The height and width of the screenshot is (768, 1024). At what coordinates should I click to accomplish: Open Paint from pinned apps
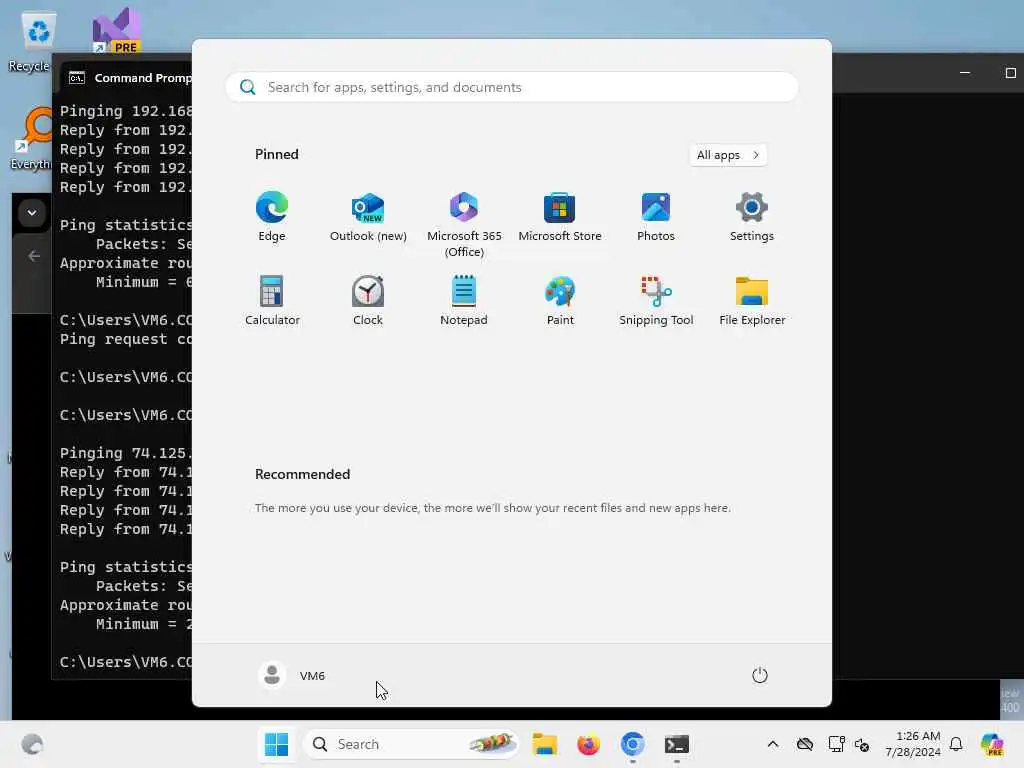tap(560, 301)
